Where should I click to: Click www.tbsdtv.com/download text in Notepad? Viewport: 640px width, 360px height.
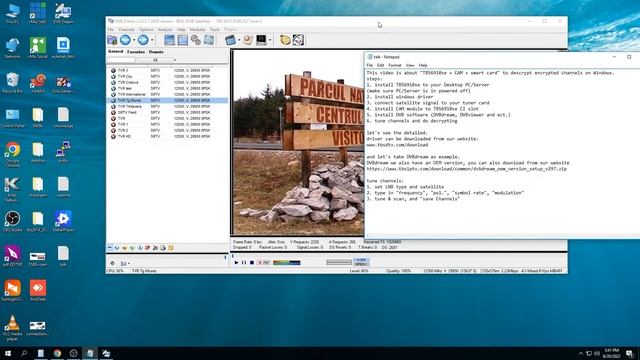point(397,145)
